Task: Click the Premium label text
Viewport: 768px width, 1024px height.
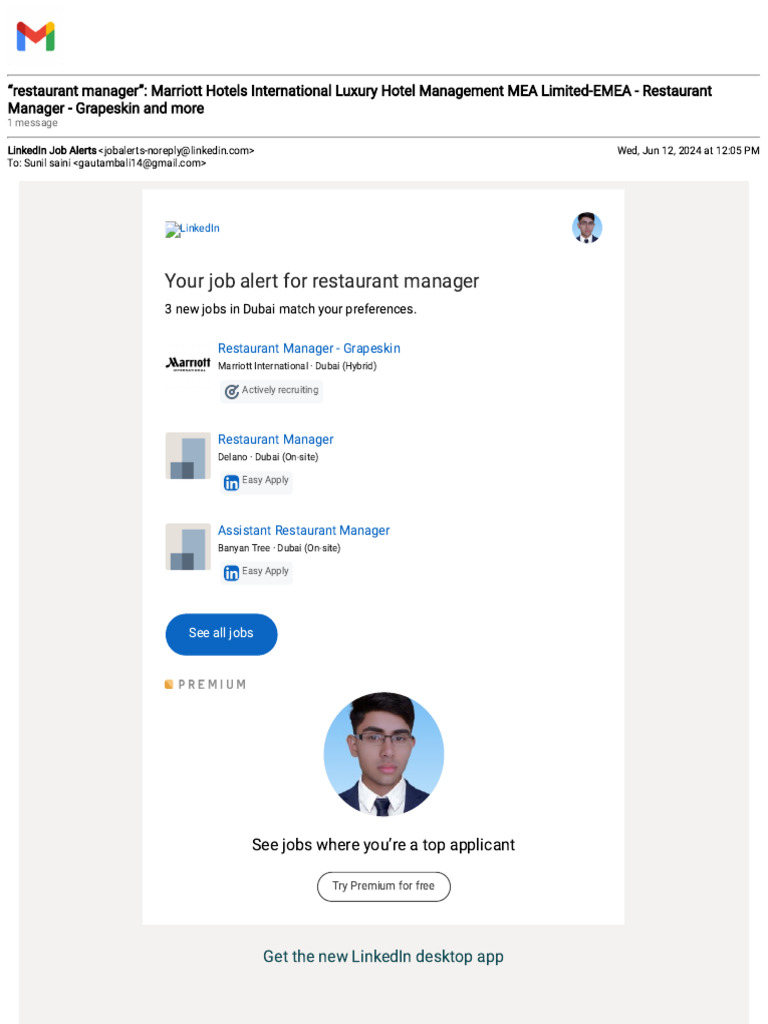Action: point(212,684)
